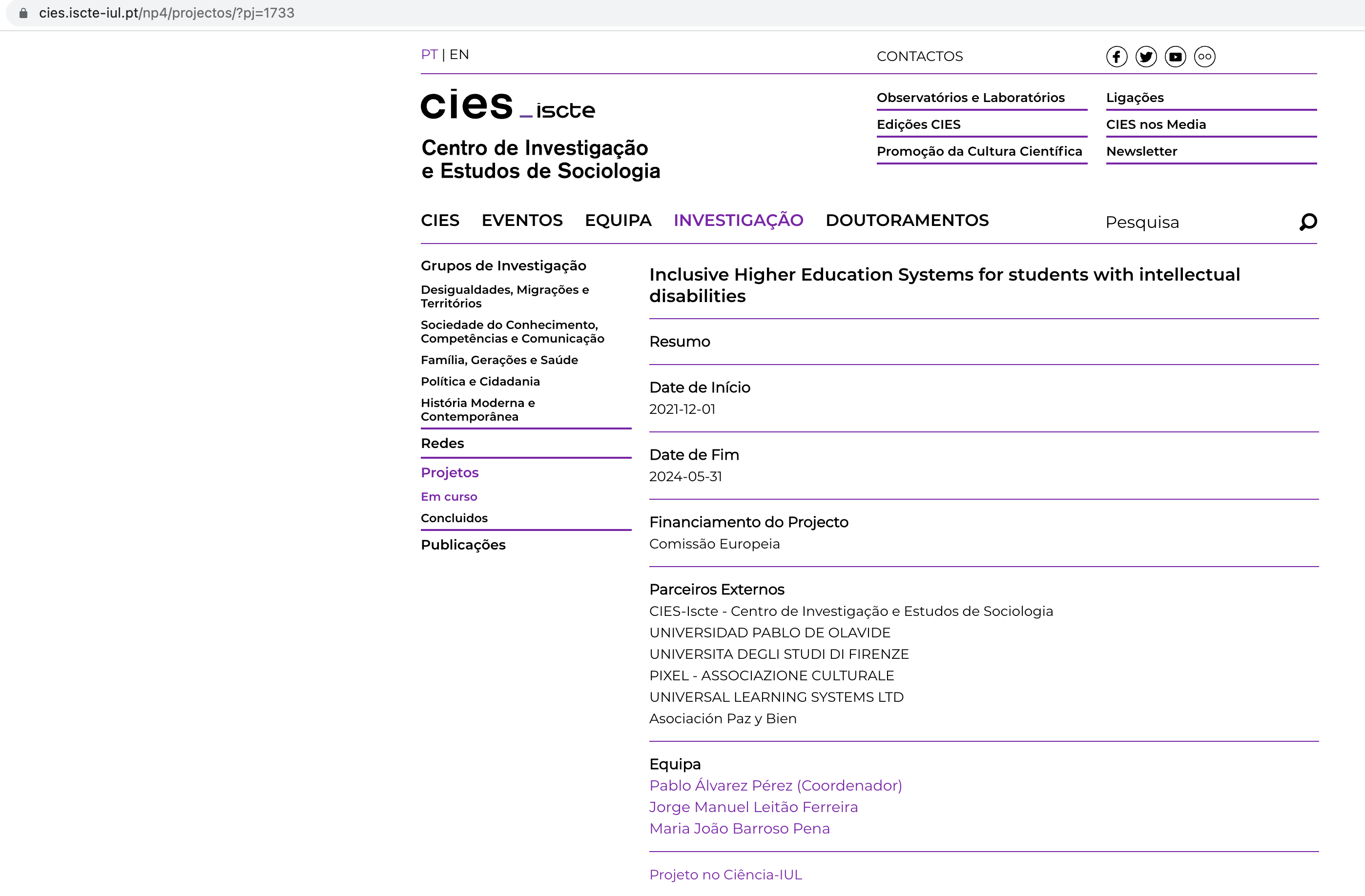Open Promoção da Cultura Científica link
The width and height of the screenshot is (1365, 896).
[x=979, y=151]
